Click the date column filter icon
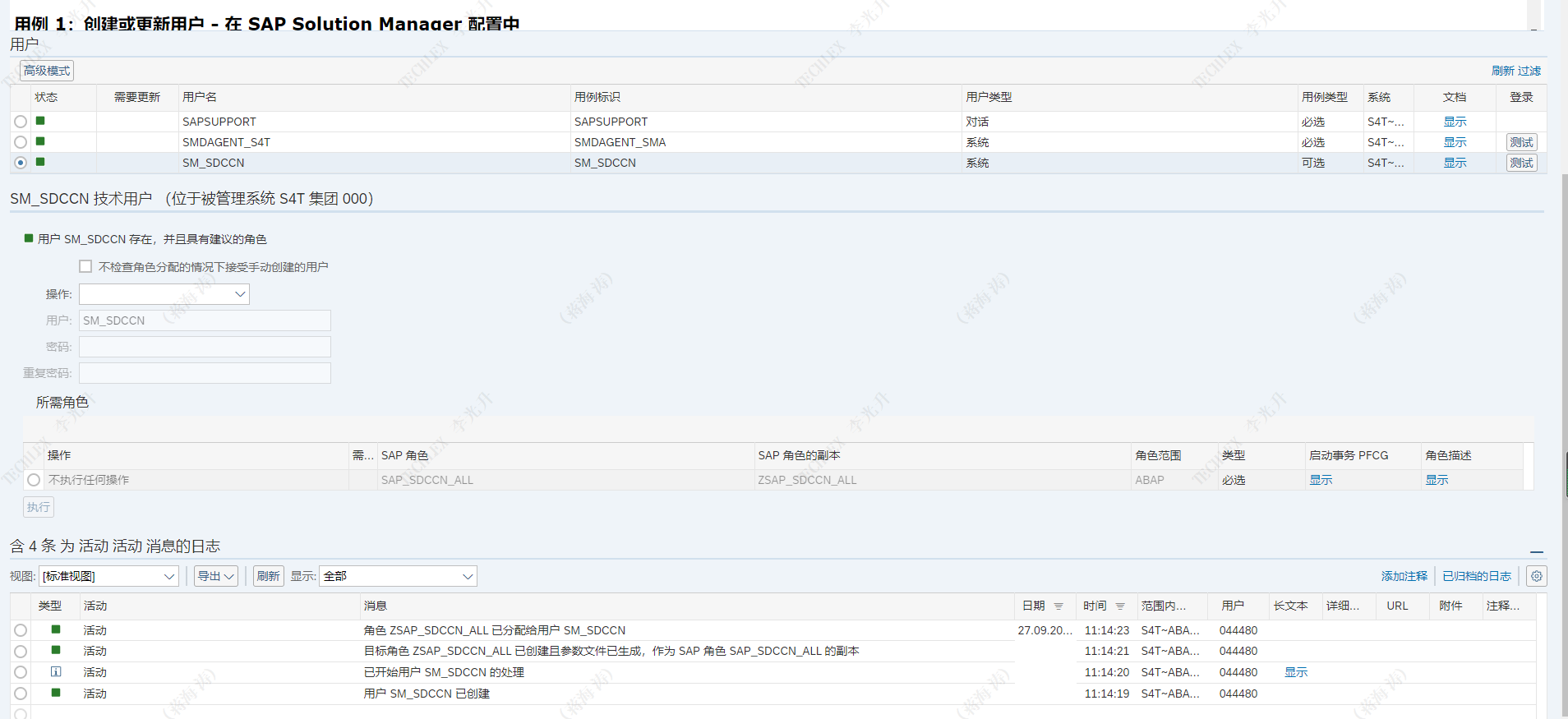This screenshot has height=719, width=1568. (x=1058, y=606)
